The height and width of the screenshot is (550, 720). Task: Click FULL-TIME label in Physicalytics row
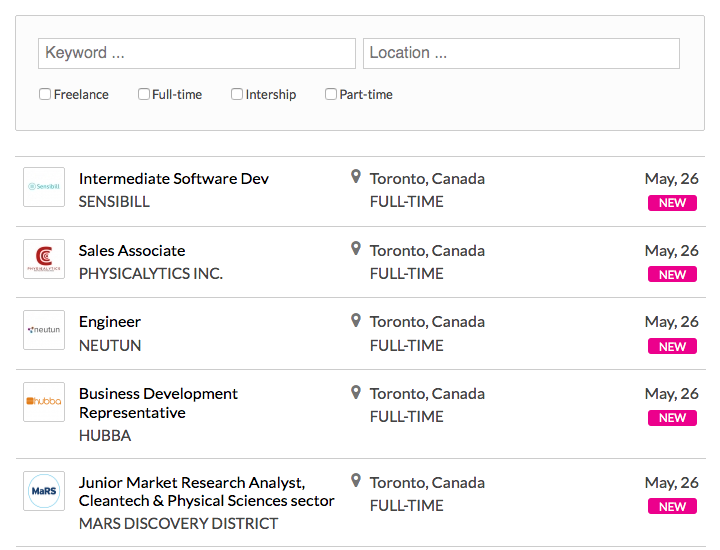(407, 274)
